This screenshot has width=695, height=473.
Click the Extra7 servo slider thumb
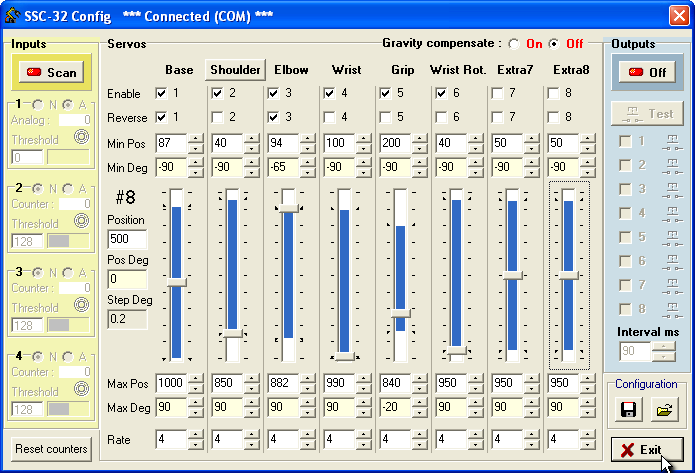click(x=512, y=275)
